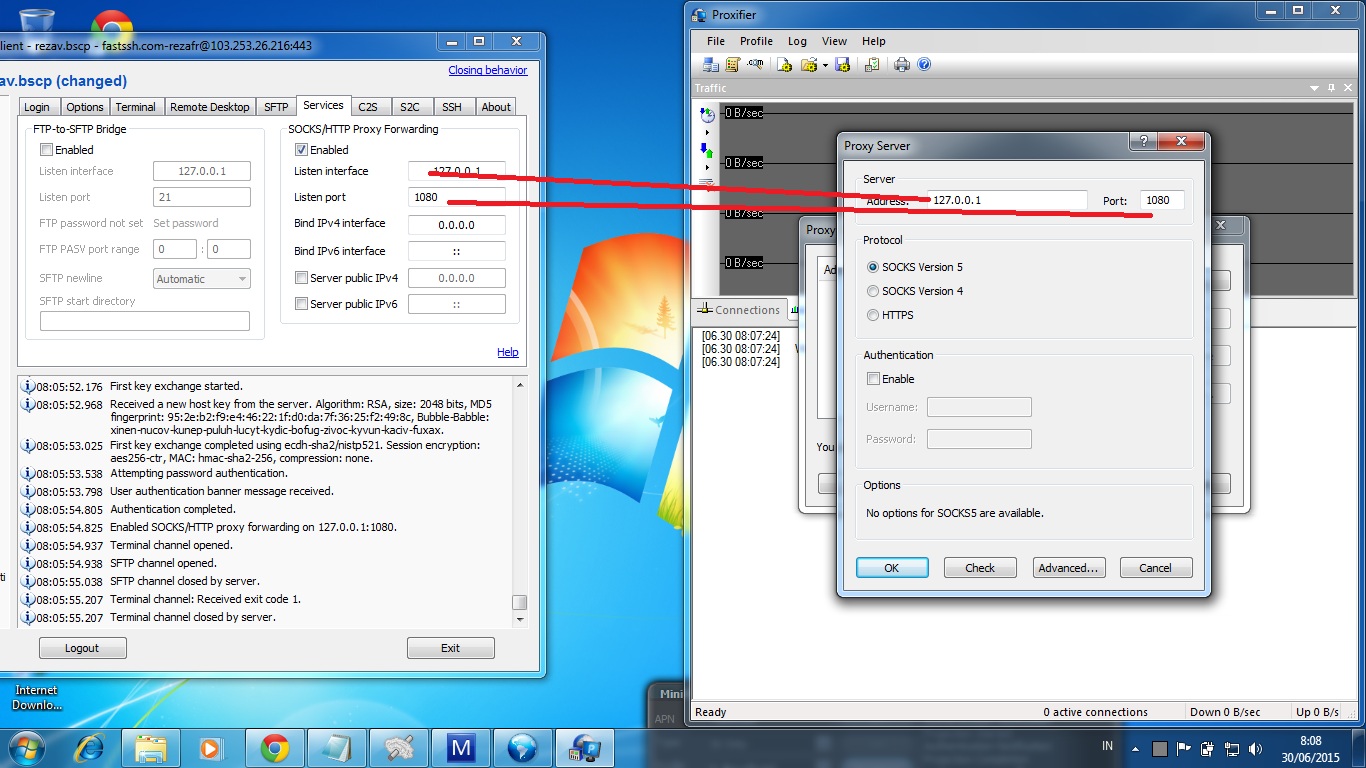Open Proxification Rules toolbar icon
Screen dimensions: 1366x768
[732, 64]
